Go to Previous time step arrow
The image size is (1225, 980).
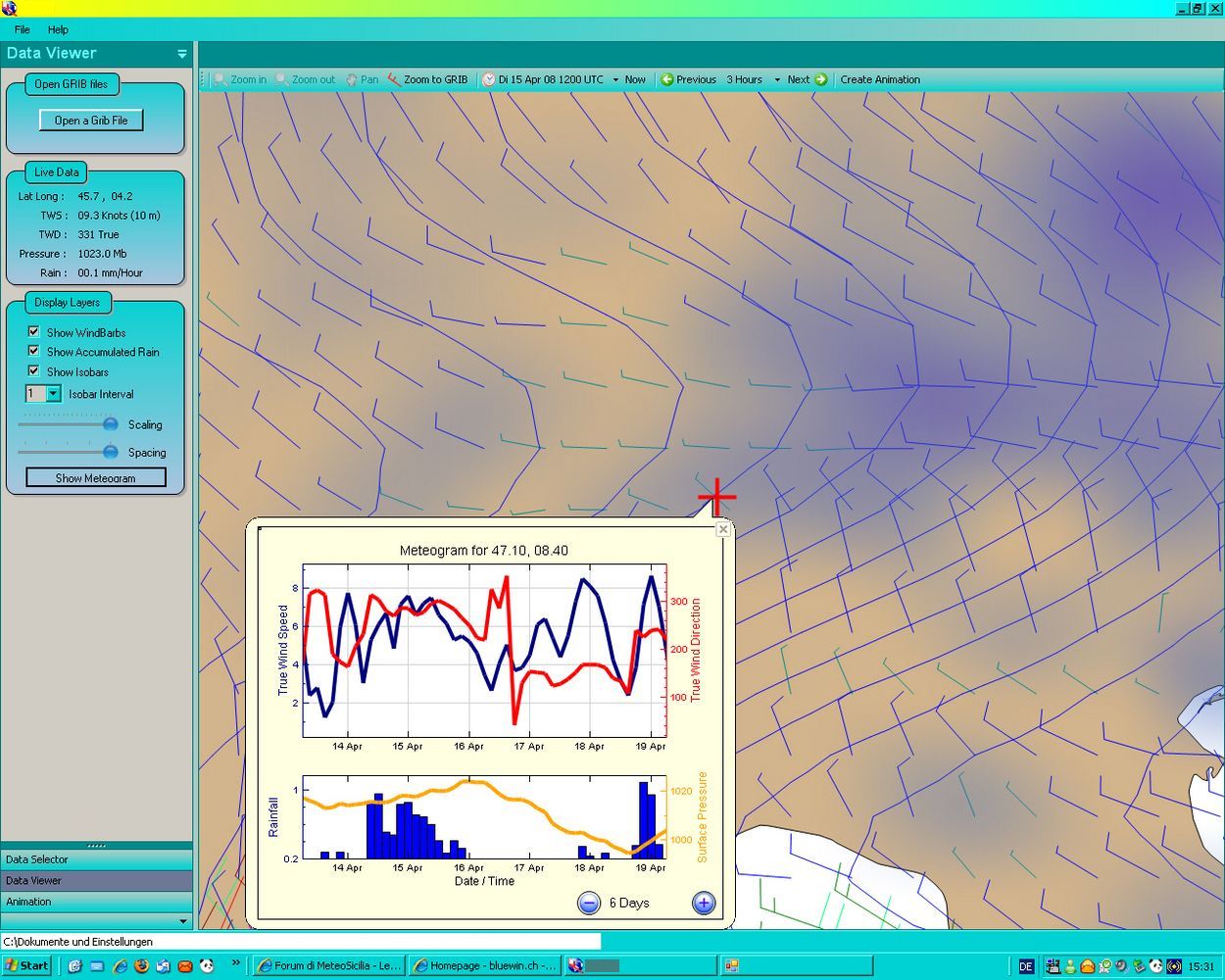(x=667, y=79)
